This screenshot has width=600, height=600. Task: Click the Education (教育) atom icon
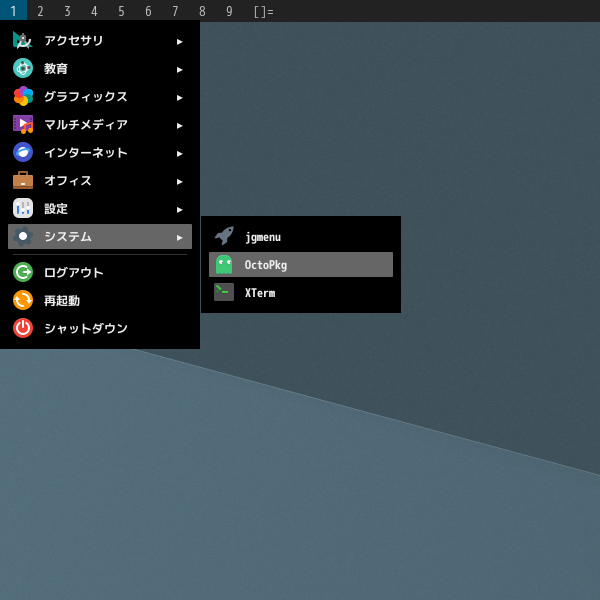(23, 68)
